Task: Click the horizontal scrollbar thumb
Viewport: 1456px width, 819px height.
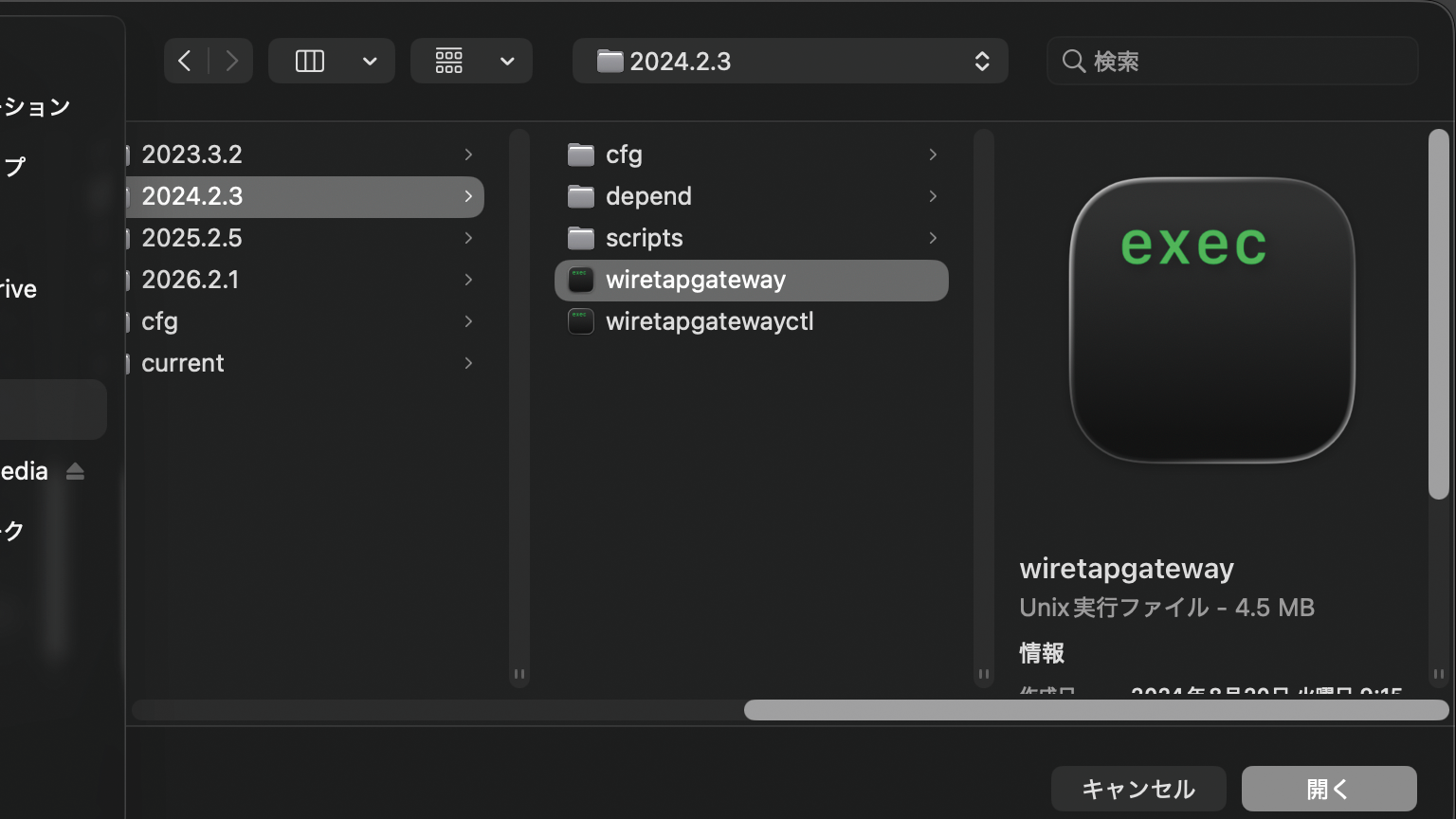Action: tap(1096, 710)
